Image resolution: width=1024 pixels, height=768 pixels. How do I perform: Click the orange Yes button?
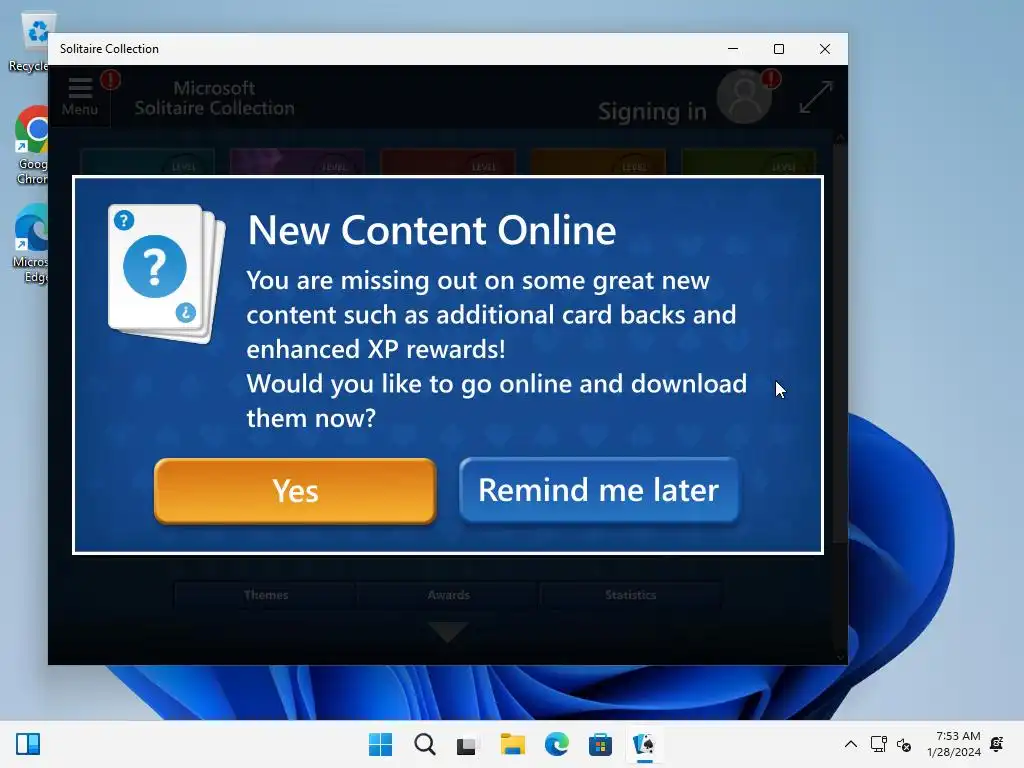pyautogui.click(x=295, y=490)
